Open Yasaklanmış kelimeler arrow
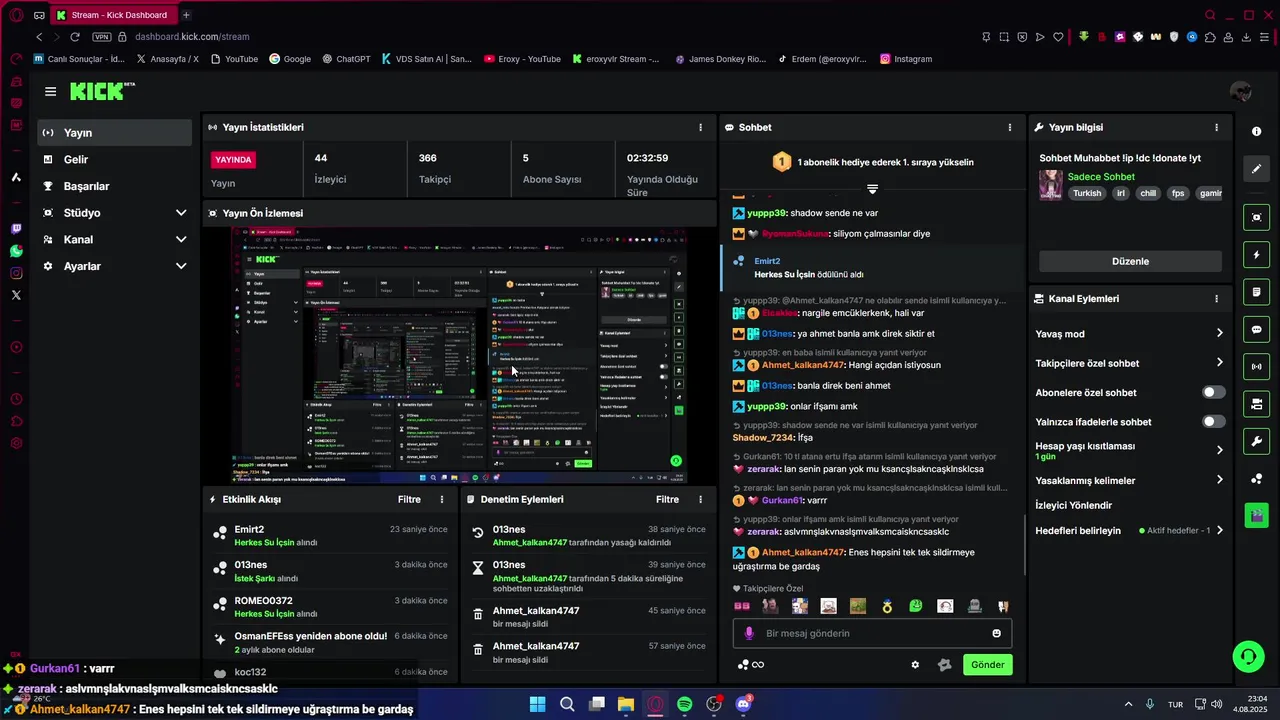The width and height of the screenshot is (1280, 720). click(x=1219, y=480)
